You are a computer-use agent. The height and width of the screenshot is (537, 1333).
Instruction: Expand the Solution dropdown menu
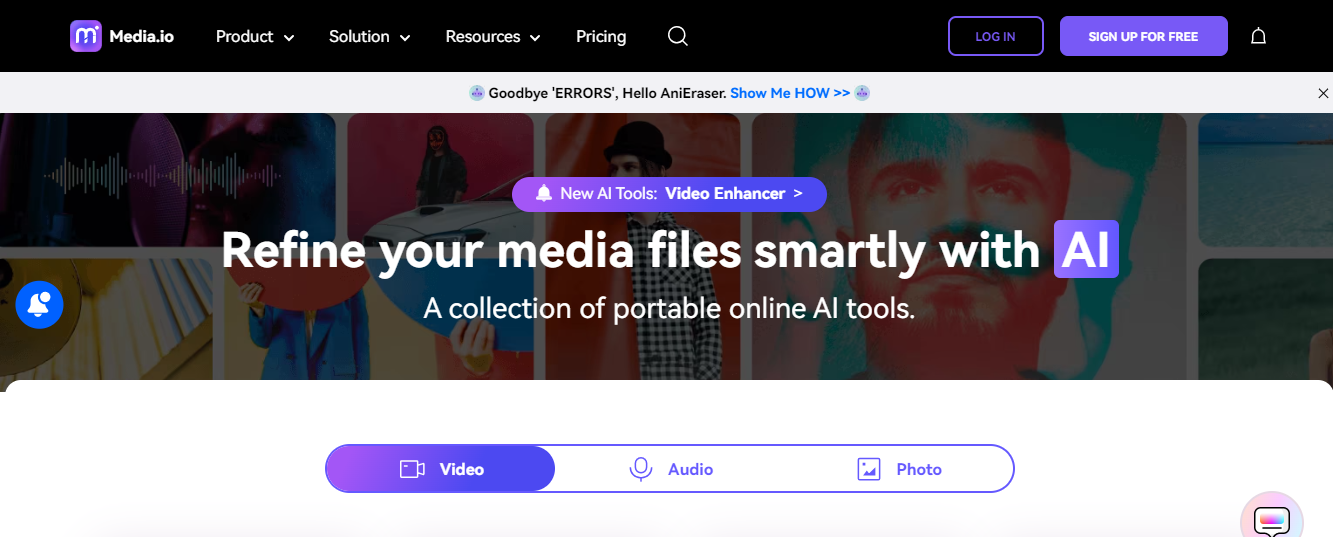(x=369, y=36)
